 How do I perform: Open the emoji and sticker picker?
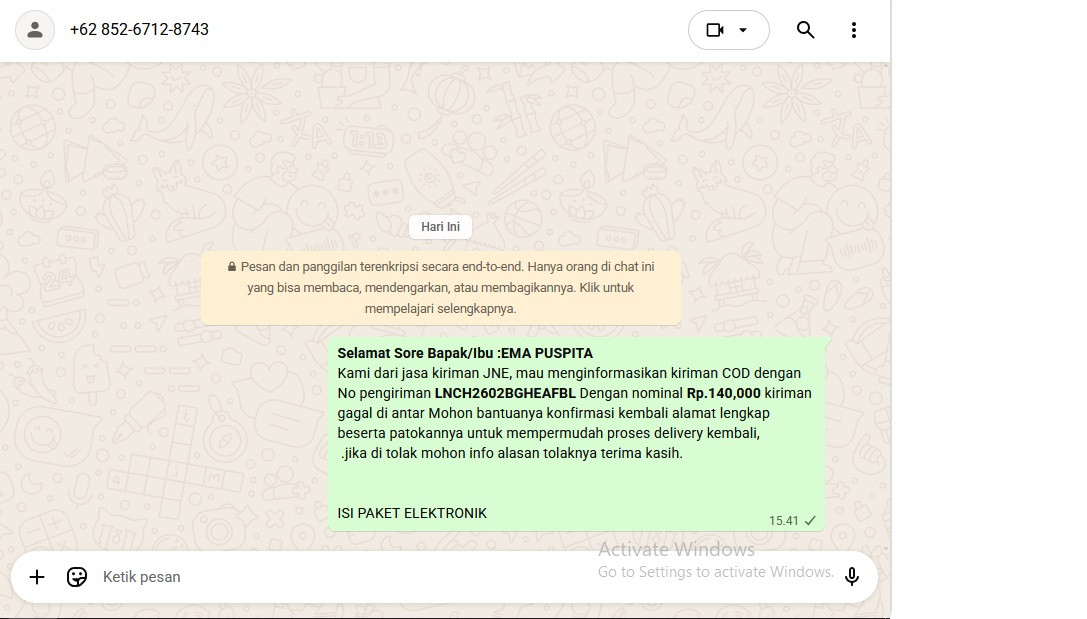[76, 577]
